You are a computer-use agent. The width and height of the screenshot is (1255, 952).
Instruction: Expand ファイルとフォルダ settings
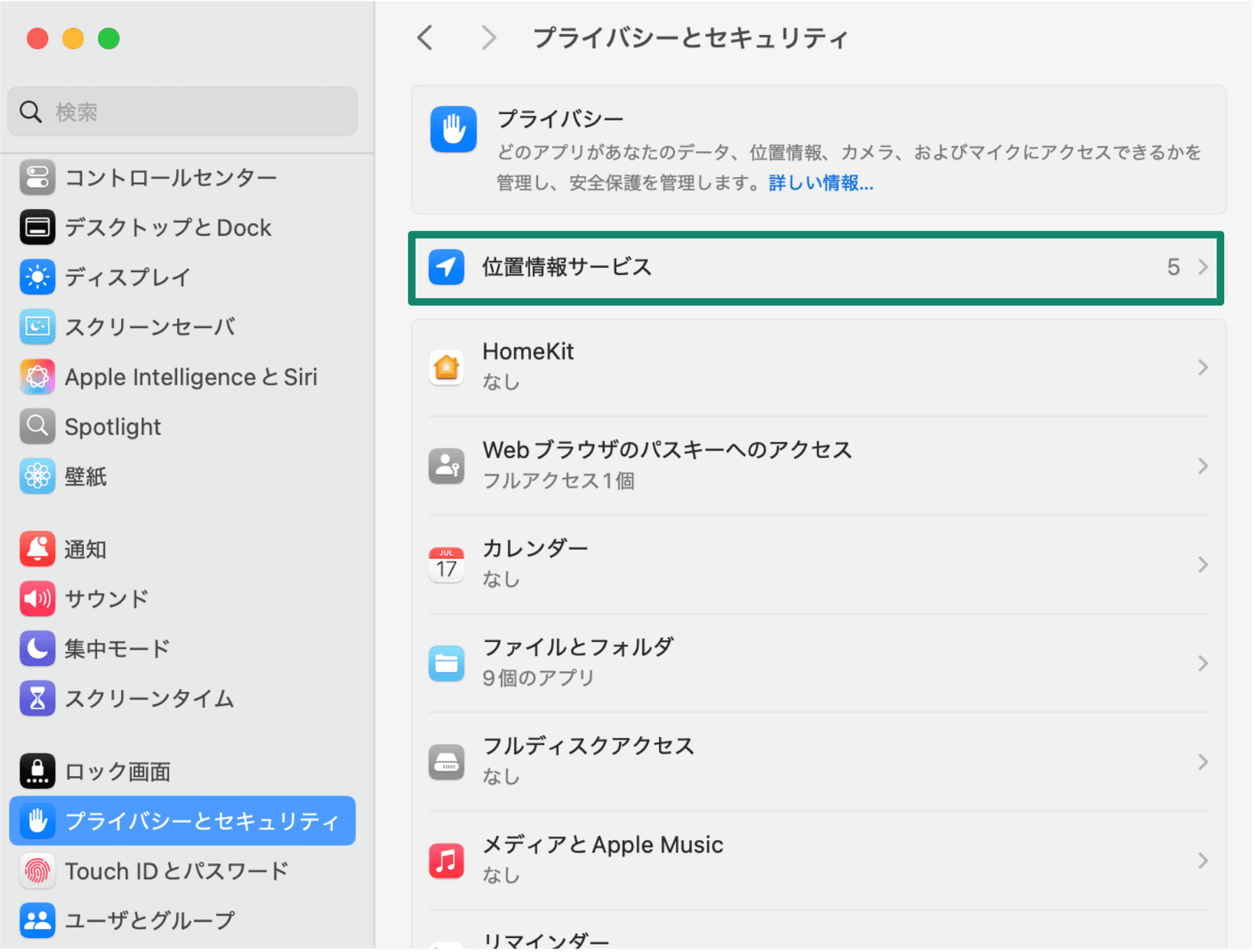pos(1203,663)
